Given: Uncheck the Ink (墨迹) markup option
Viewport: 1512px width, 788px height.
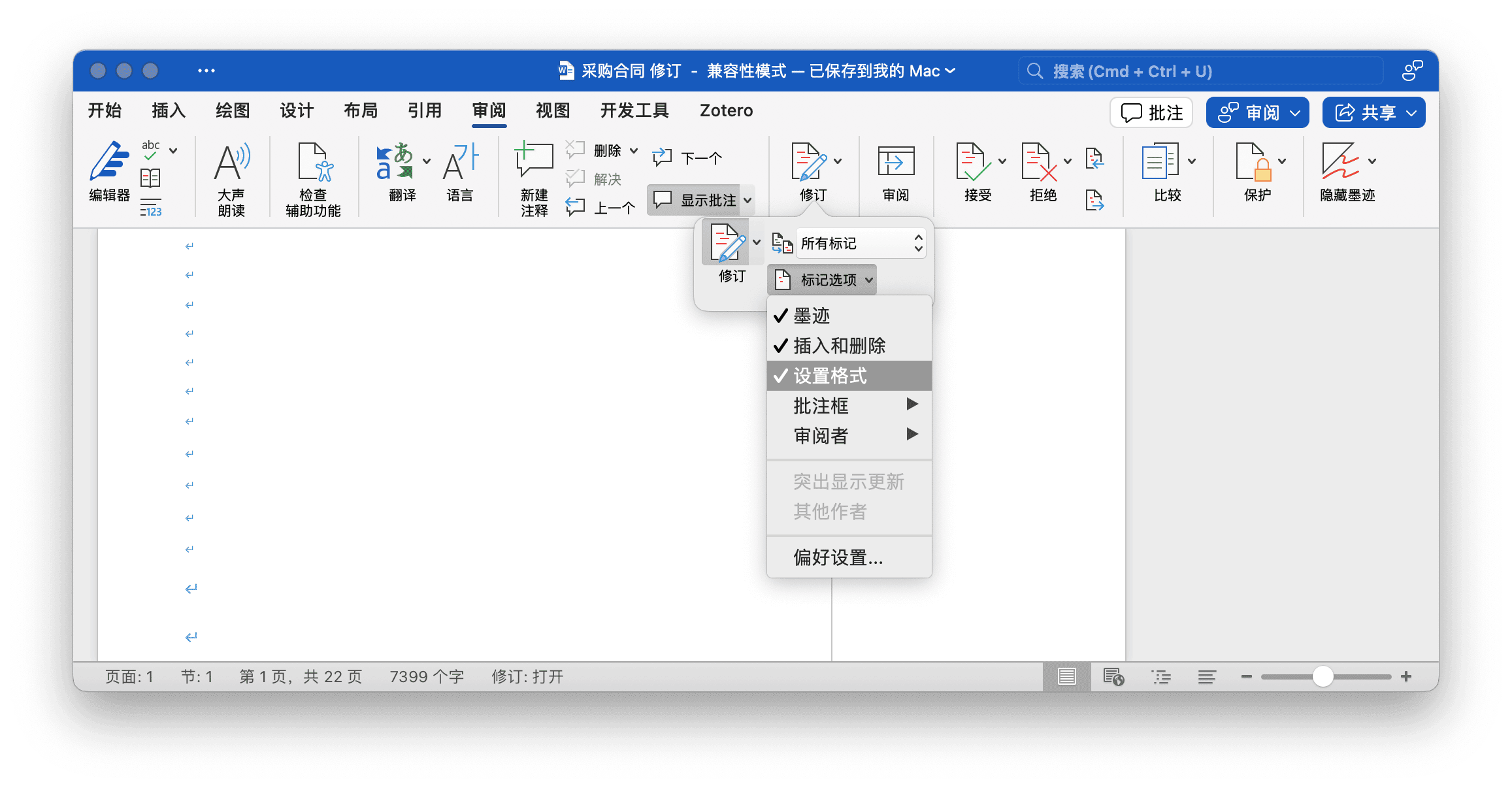Looking at the screenshot, I should pyautogui.click(x=812, y=316).
